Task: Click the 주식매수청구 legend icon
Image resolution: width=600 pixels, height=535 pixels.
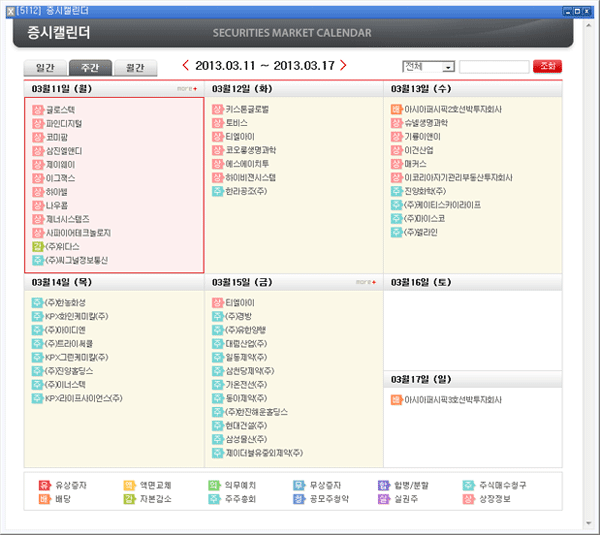Action: (469, 485)
